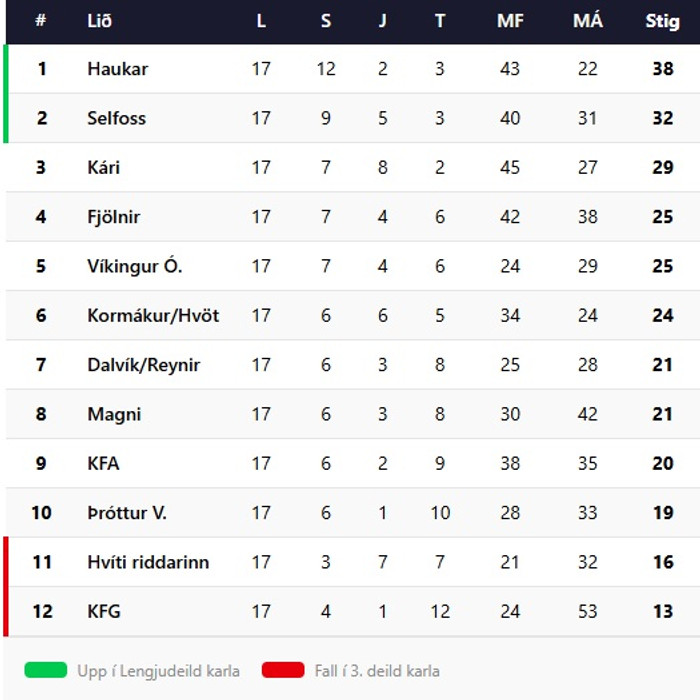Open the KFA team row
The image size is (700, 700).
click(353, 463)
